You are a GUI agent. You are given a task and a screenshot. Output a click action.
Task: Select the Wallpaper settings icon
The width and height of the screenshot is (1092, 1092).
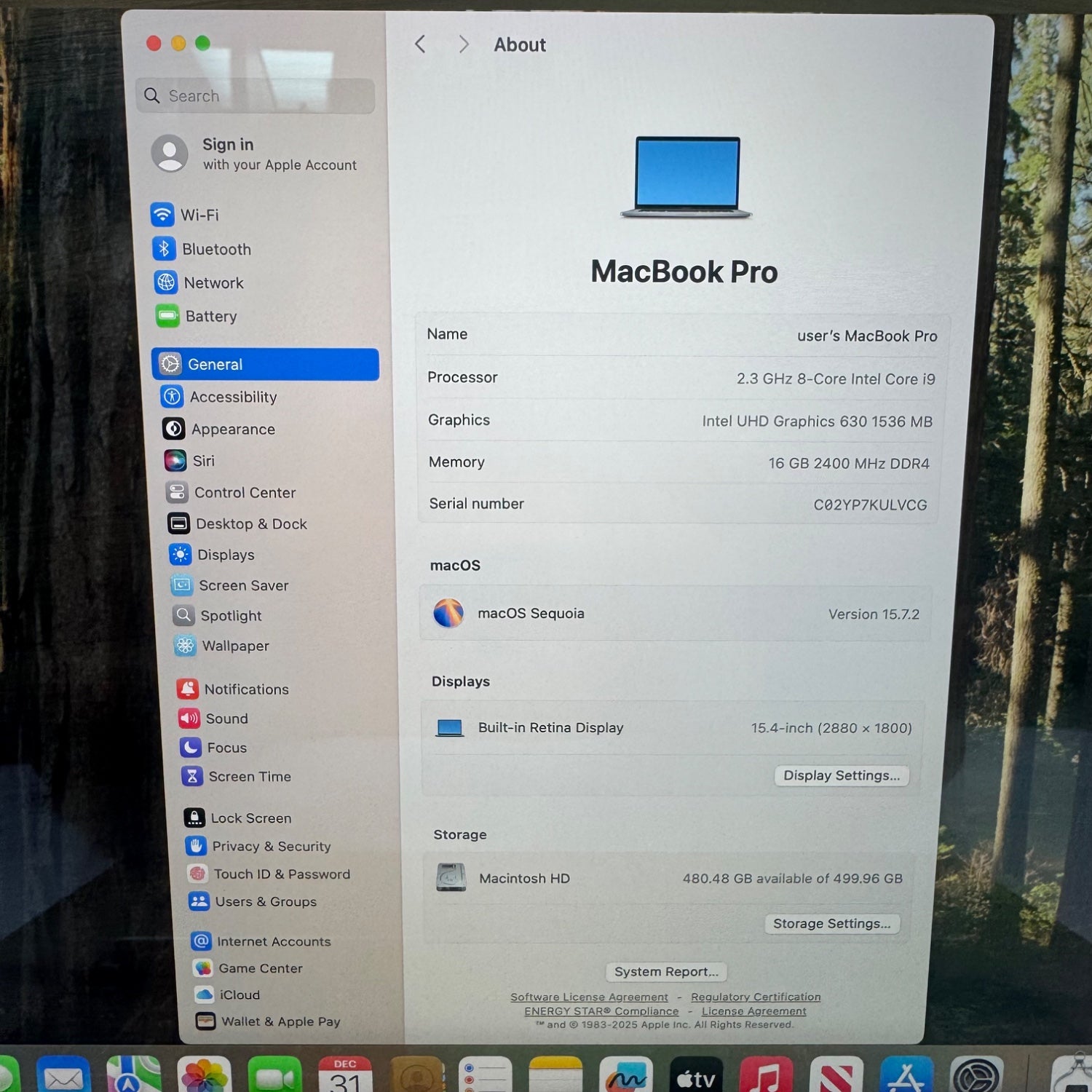point(185,646)
